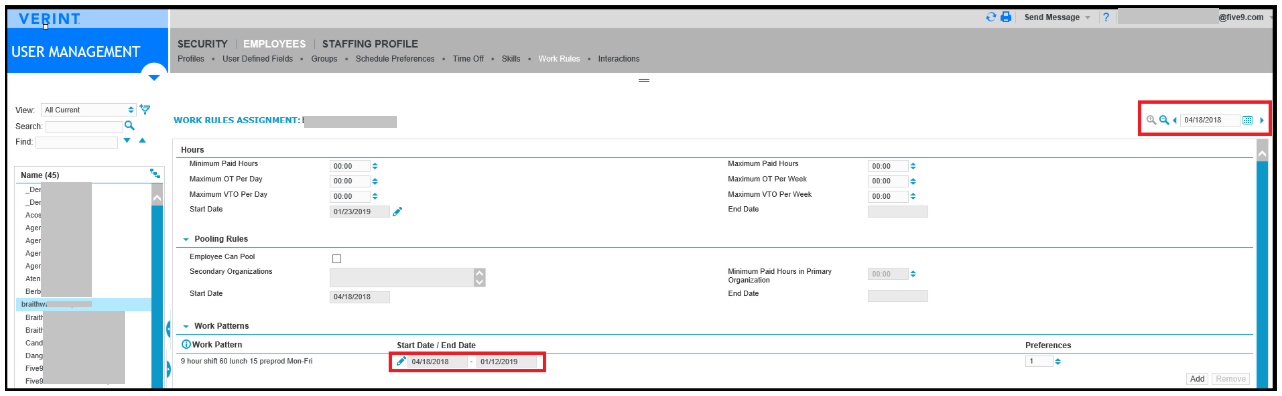Open help with the question mark icon
This screenshot has height=396, width=1282.
pos(1106,17)
